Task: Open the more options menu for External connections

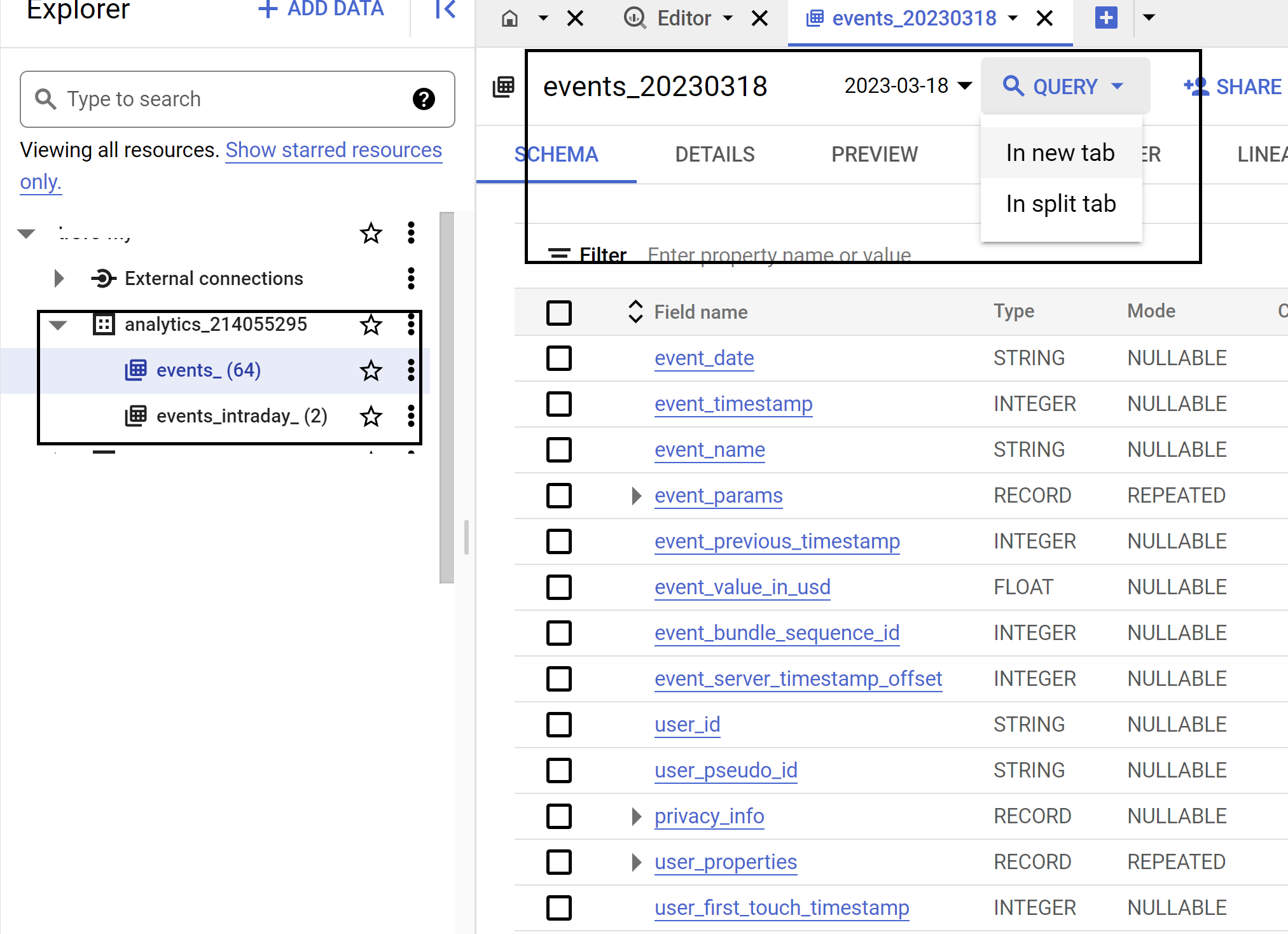Action: [411, 279]
